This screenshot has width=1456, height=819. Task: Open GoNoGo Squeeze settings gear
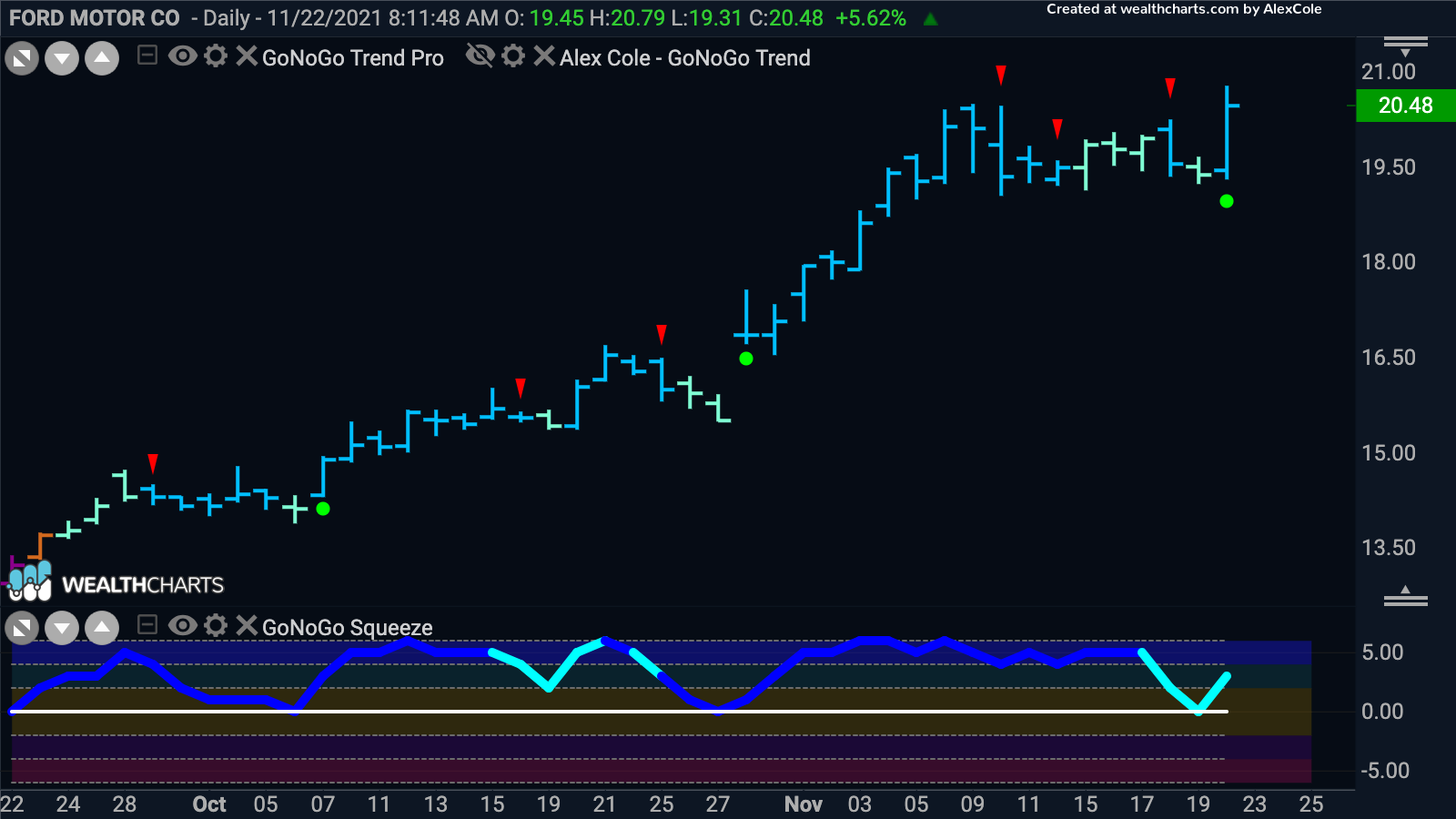216,625
